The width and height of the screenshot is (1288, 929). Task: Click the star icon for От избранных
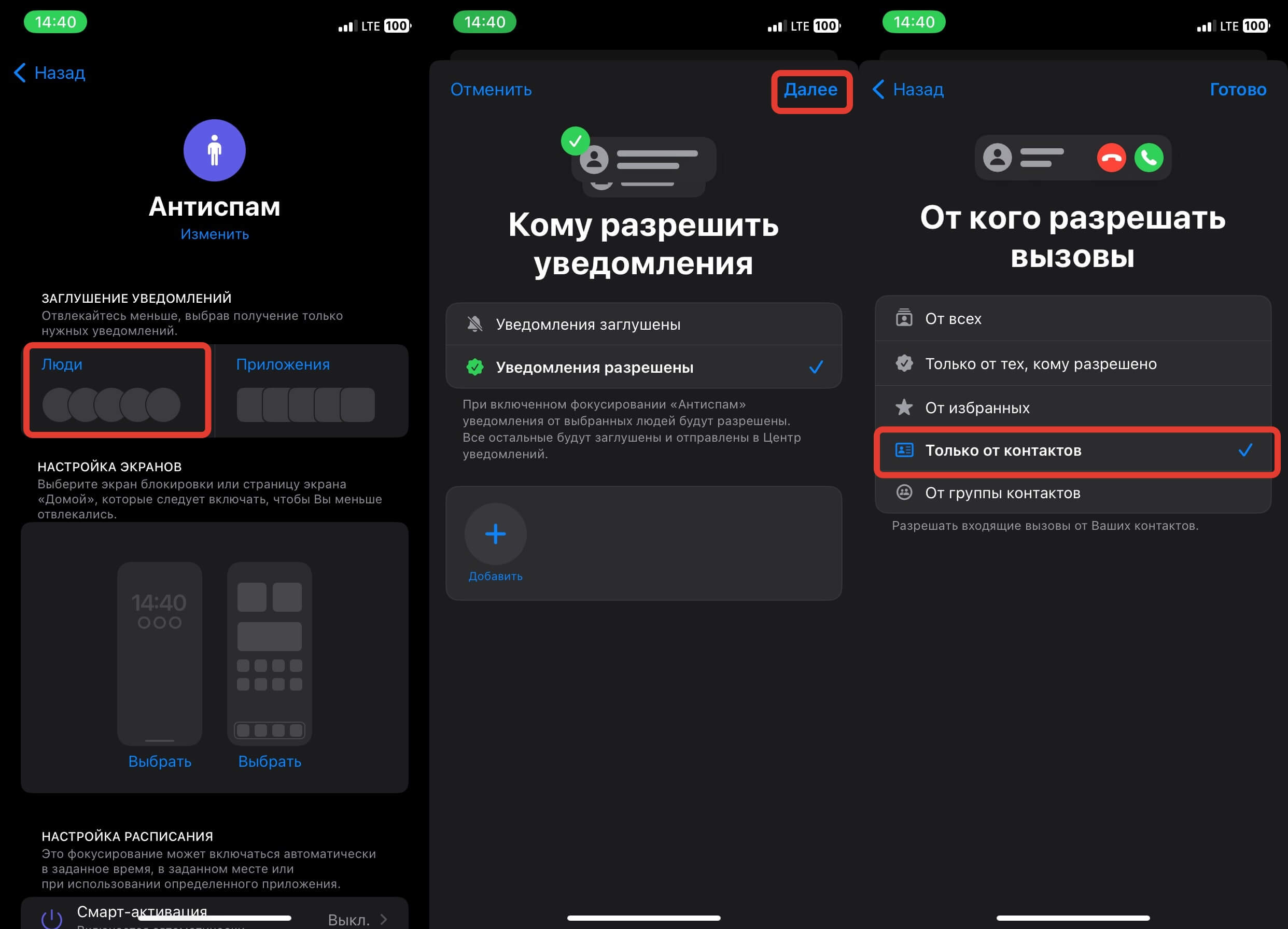pos(904,407)
